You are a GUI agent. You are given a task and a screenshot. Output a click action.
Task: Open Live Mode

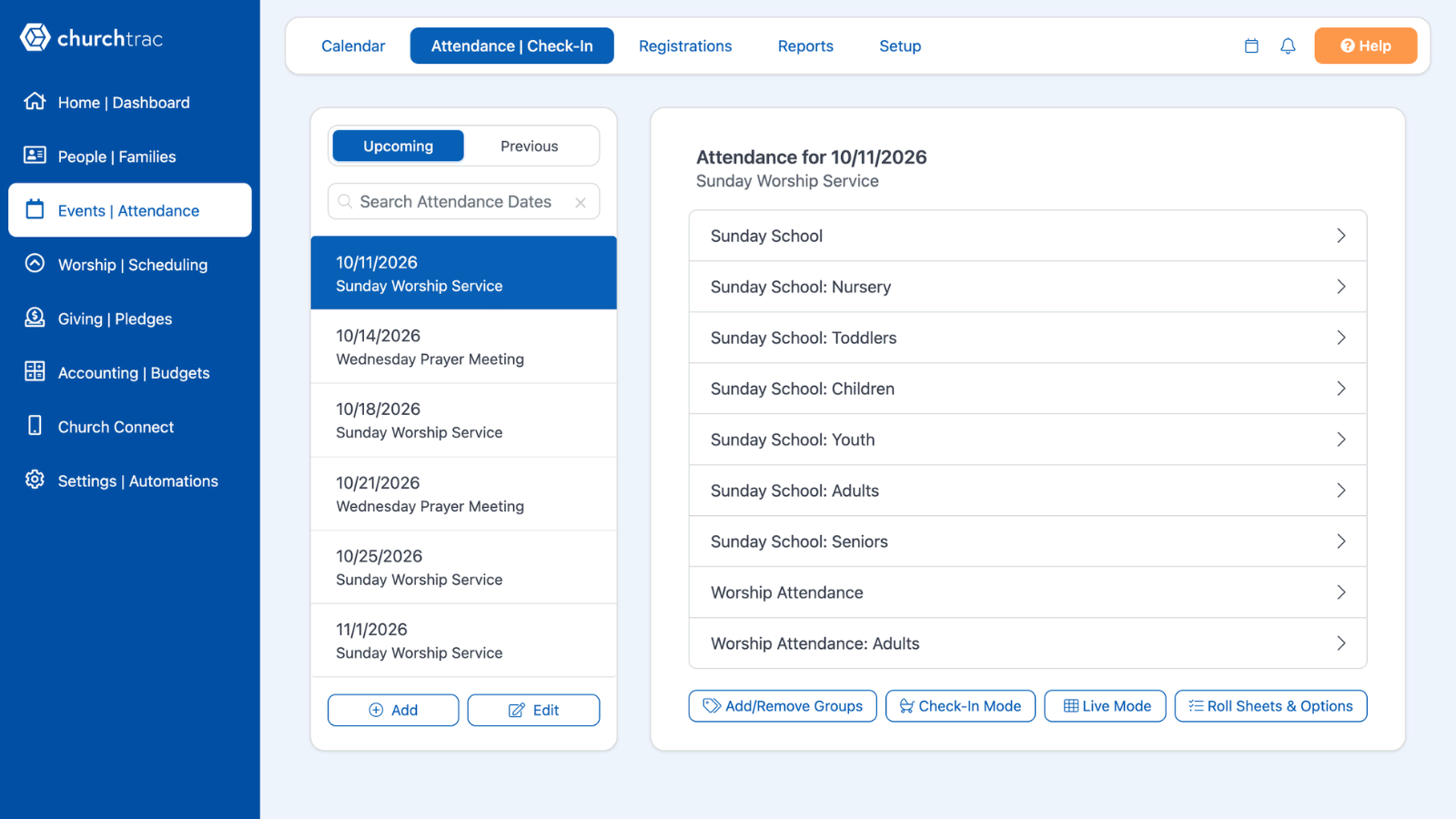pyautogui.click(x=1105, y=706)
